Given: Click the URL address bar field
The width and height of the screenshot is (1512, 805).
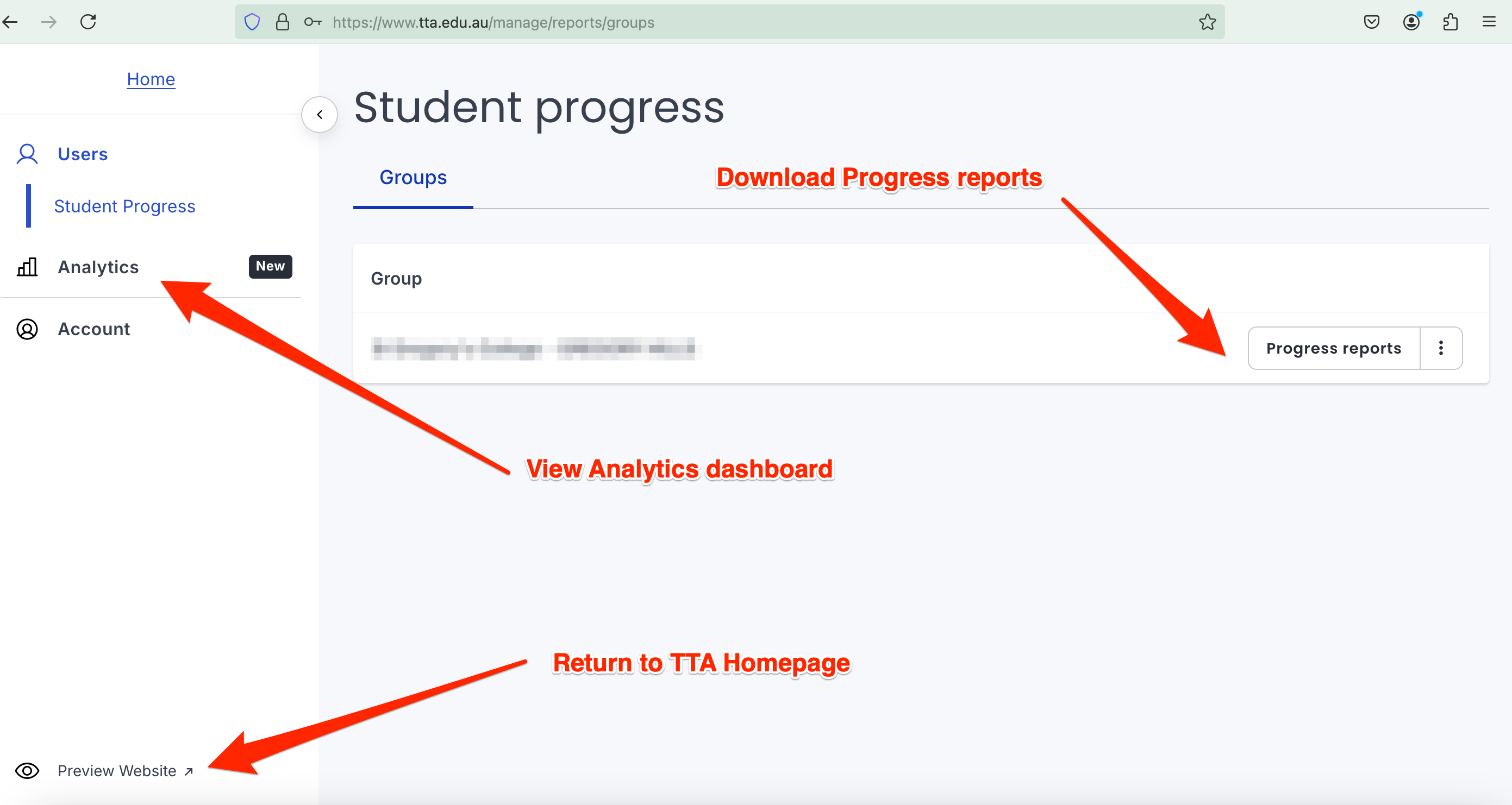Looking at the screenshot, I should click(704, 22).
